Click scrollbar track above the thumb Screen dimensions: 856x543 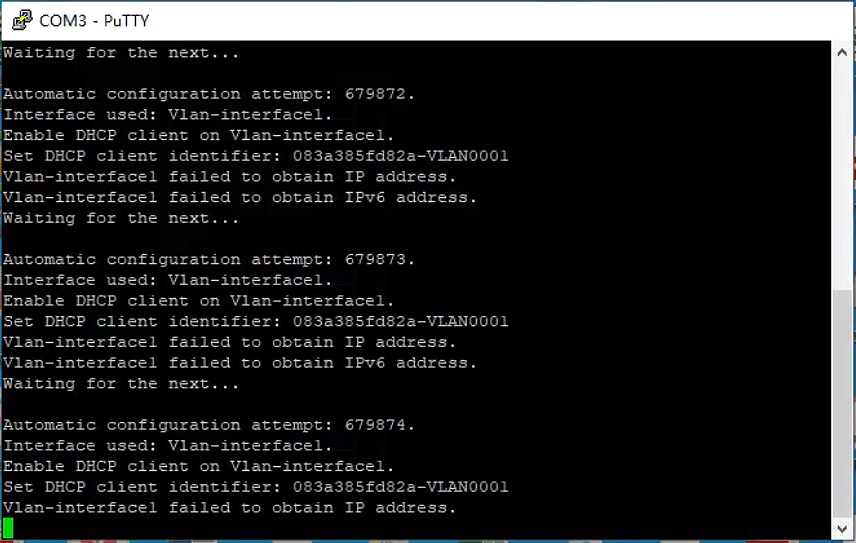(842, 176)
